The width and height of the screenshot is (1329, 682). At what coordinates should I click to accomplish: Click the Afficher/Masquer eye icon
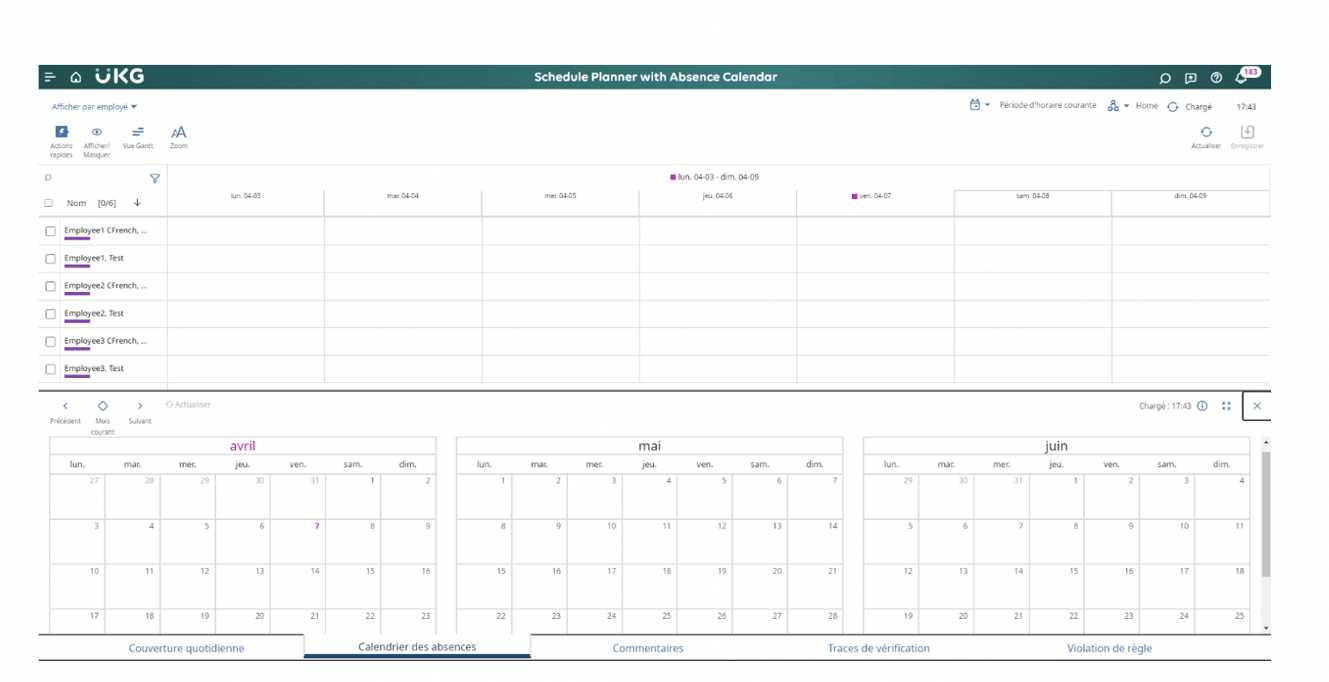[x=97, y=133]
